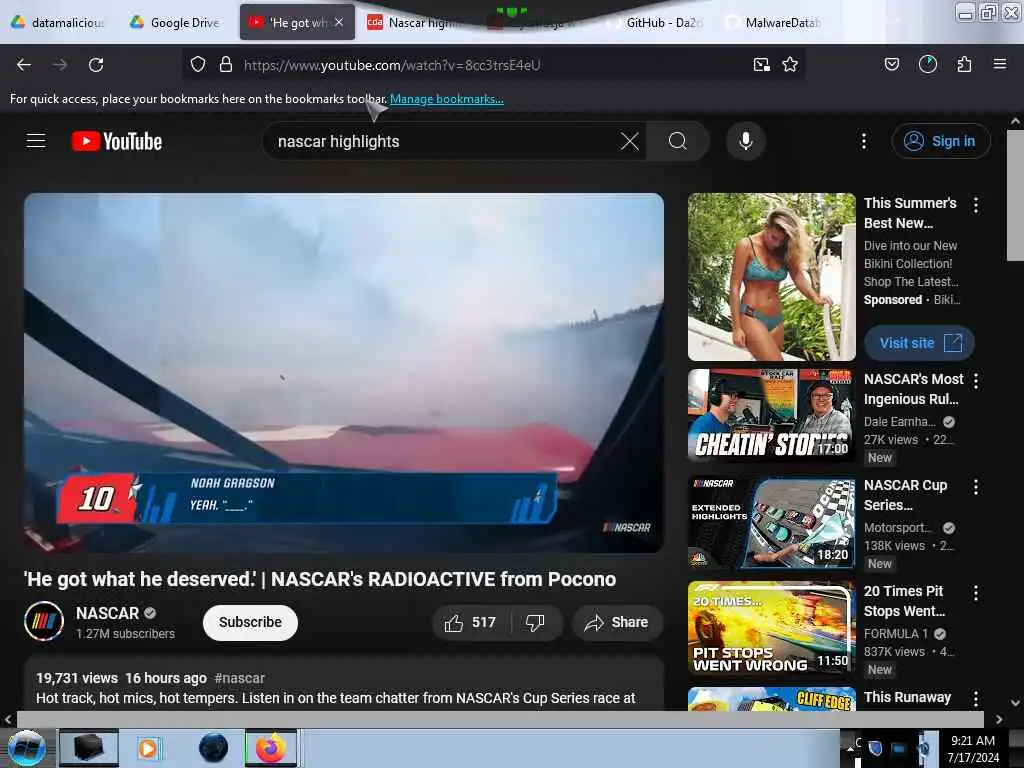Viewport: 1024px width, 768px height.
Task: Close the 'He got wh' tab
Action: click(x=339, y=22)
